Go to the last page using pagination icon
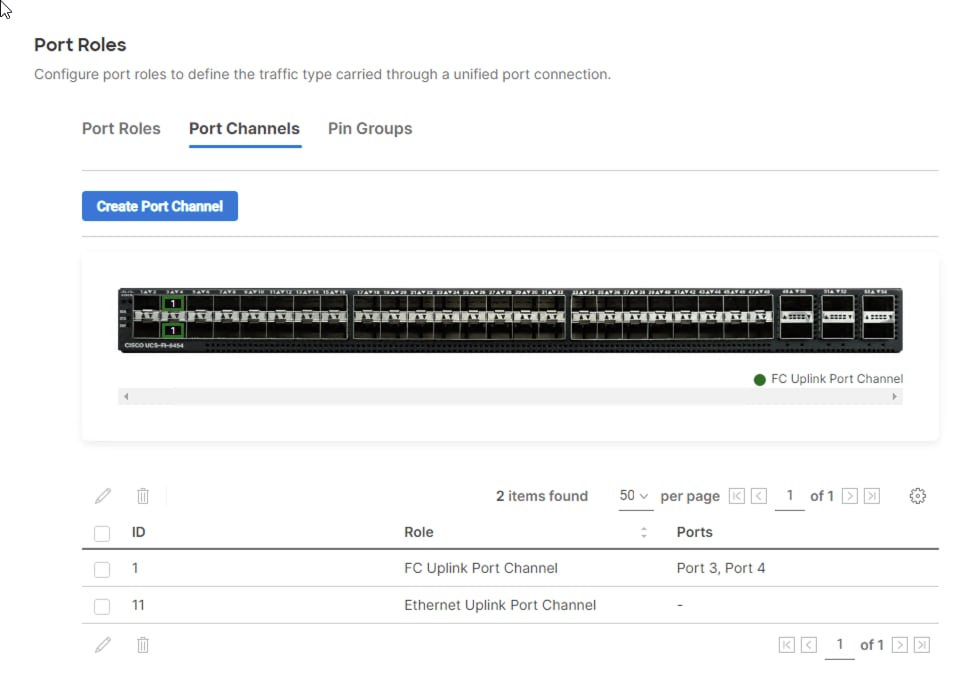Viewport: 968px width, 682px height. [872, 495]
